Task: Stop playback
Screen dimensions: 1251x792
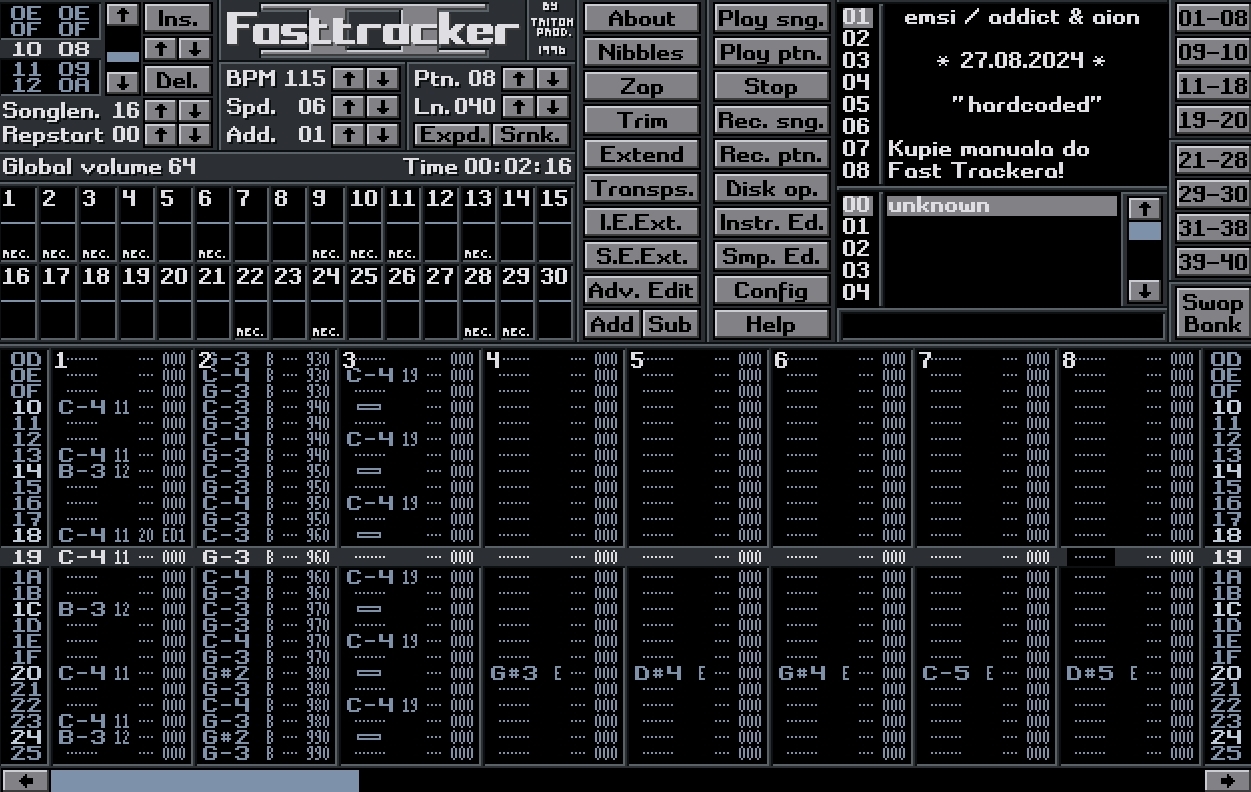Action: click(x=771, y=86)
